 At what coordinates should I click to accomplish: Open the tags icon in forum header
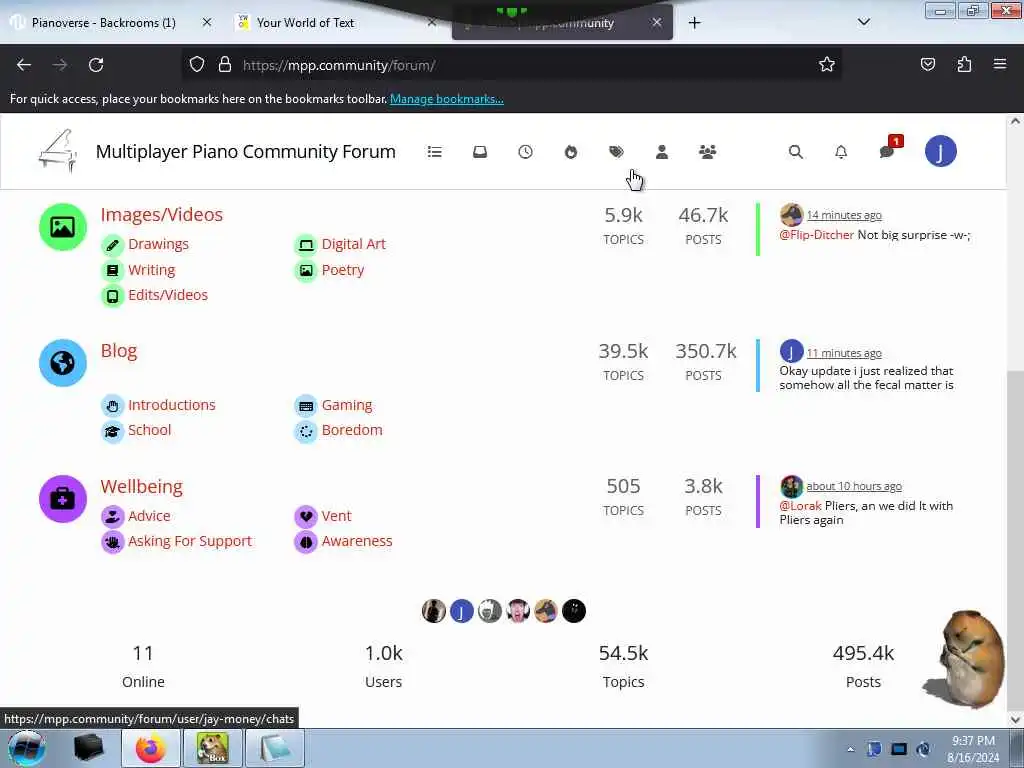pyautogui.click(x=616, y=152)
